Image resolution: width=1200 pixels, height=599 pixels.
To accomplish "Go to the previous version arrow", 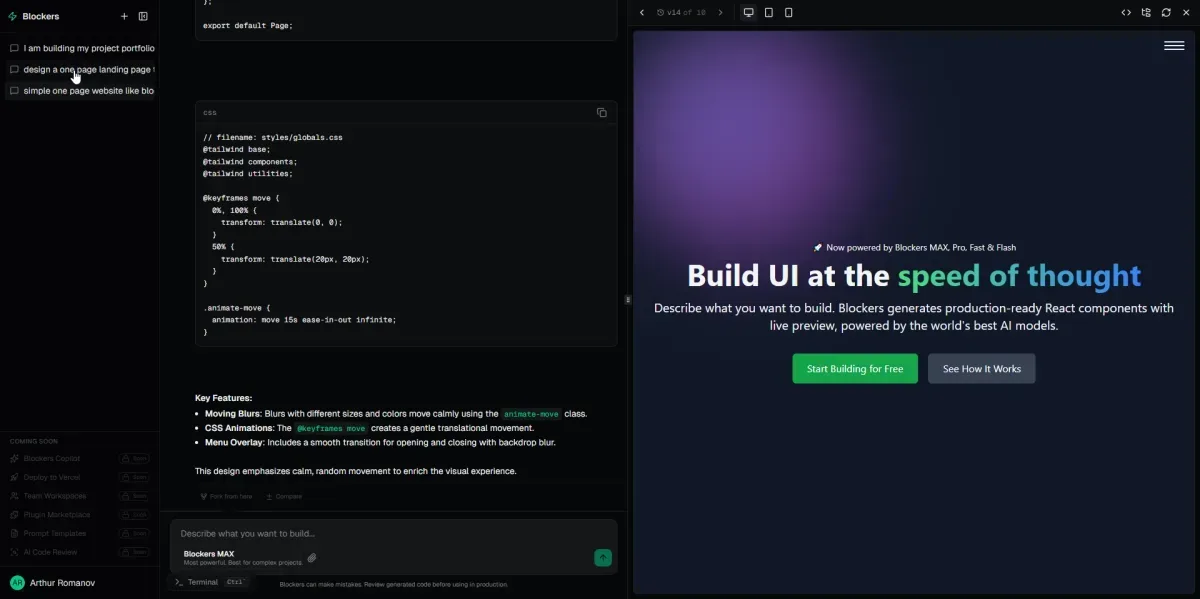I will point(642,13).
